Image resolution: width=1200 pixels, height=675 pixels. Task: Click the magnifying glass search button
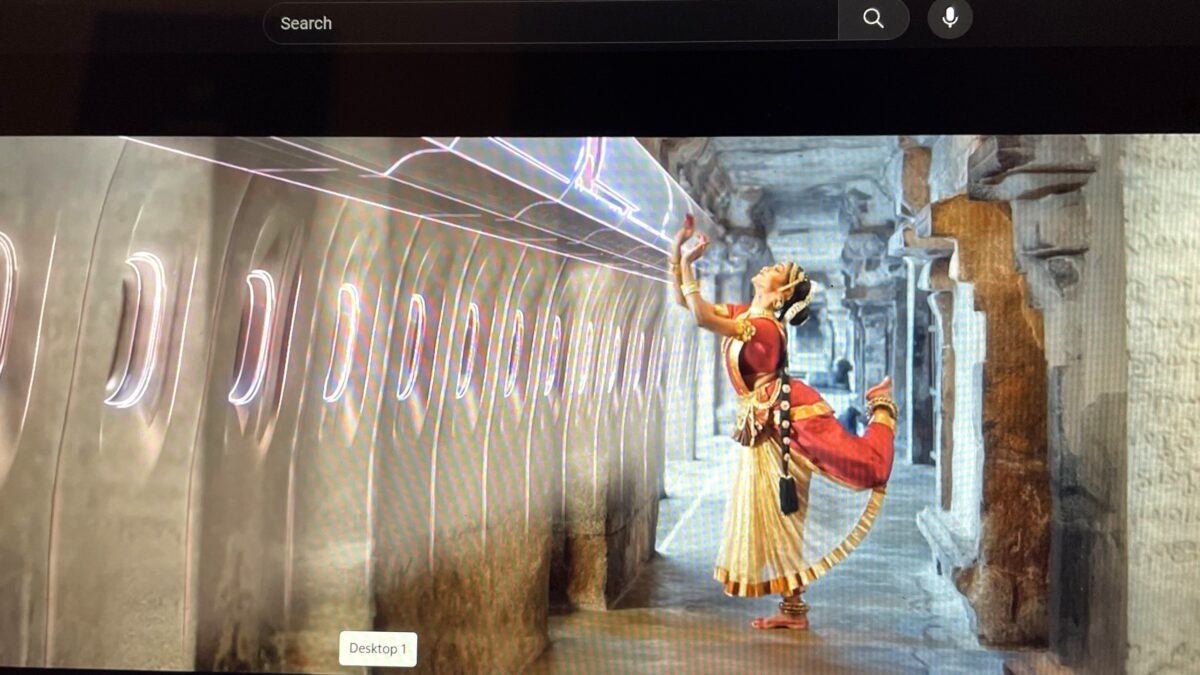pyautogui.click(x=874, y=20)
